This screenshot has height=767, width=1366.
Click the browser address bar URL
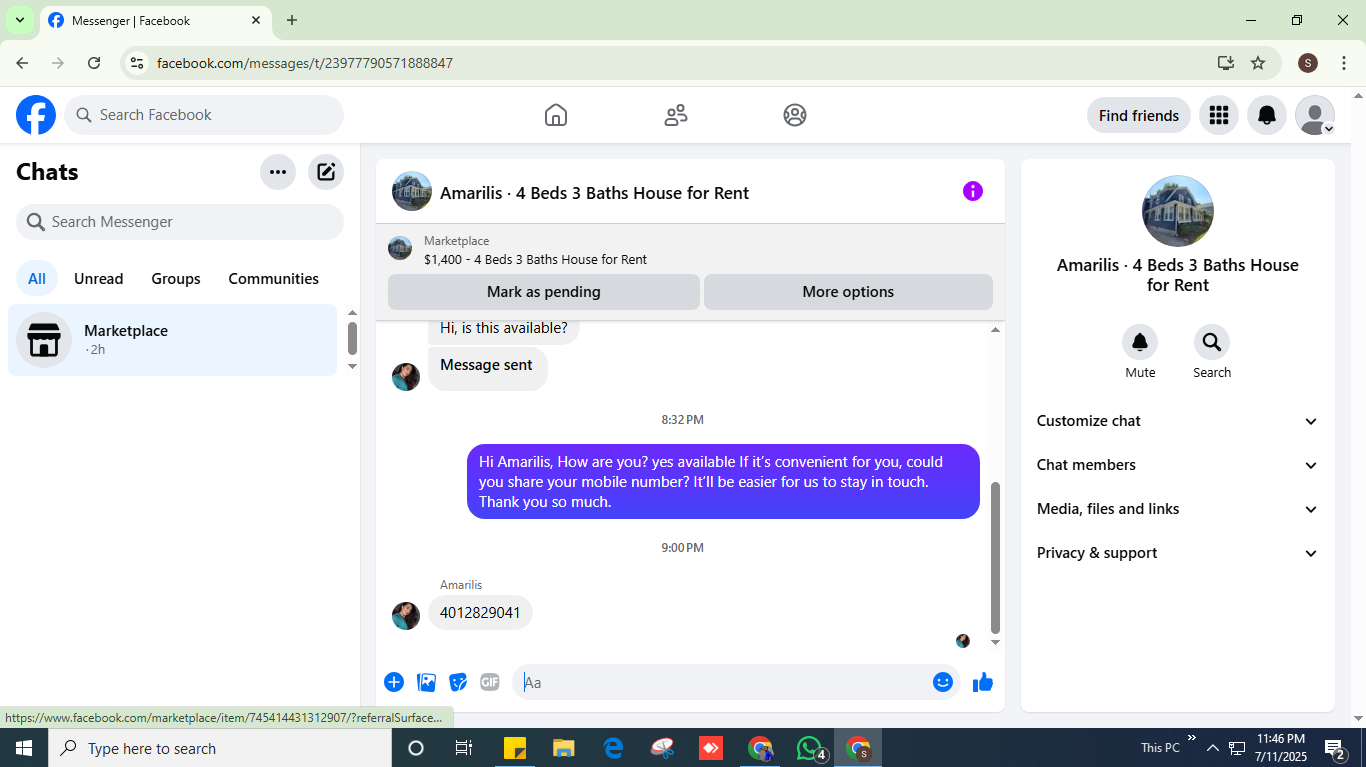tap(305, 63)
